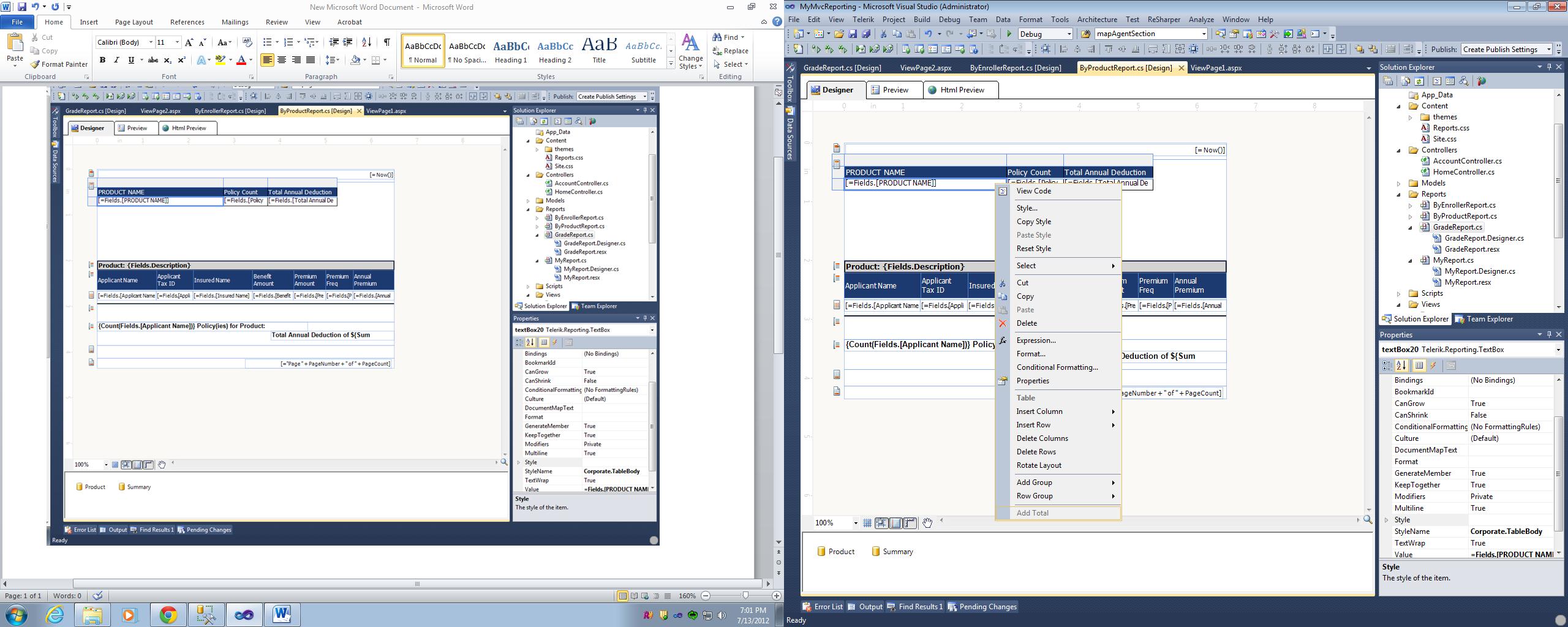1568x627 pixels.
Task: Switch to Team Explorer in Visual Studio
Action: click(1483, 319)
